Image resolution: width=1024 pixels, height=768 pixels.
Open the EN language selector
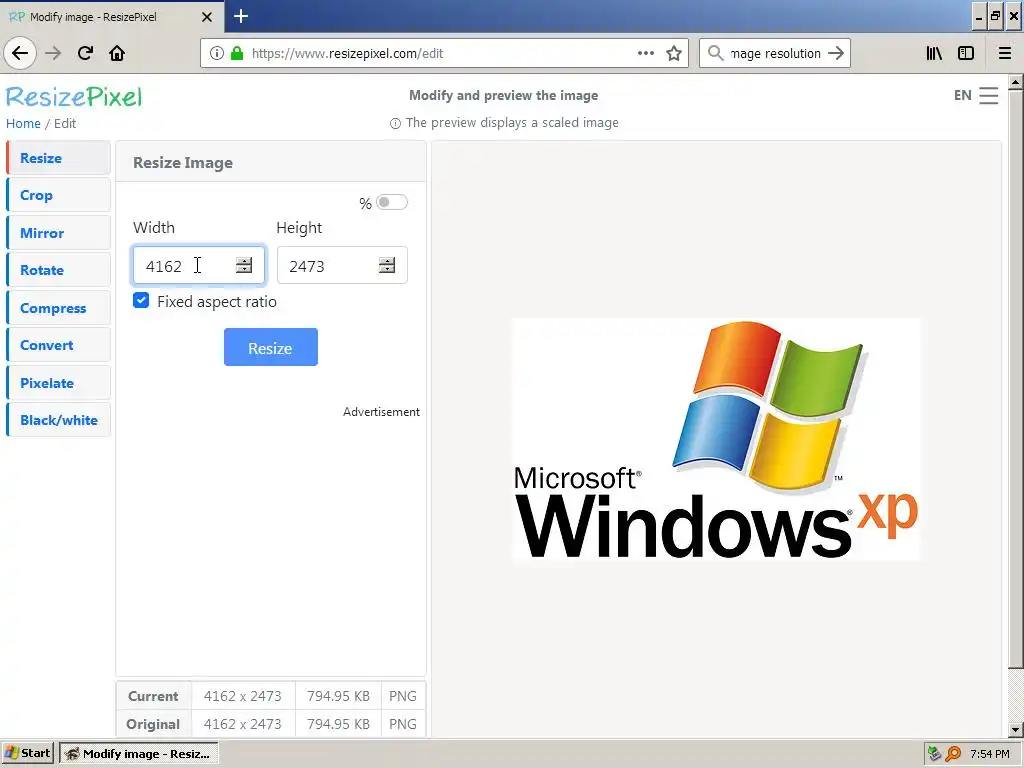pos(962,95)
